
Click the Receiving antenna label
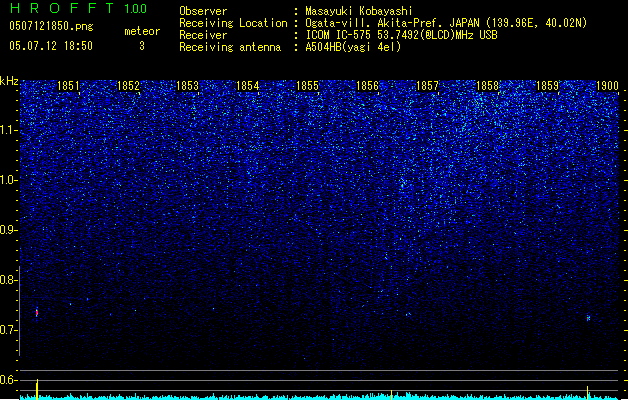(230, 47)
